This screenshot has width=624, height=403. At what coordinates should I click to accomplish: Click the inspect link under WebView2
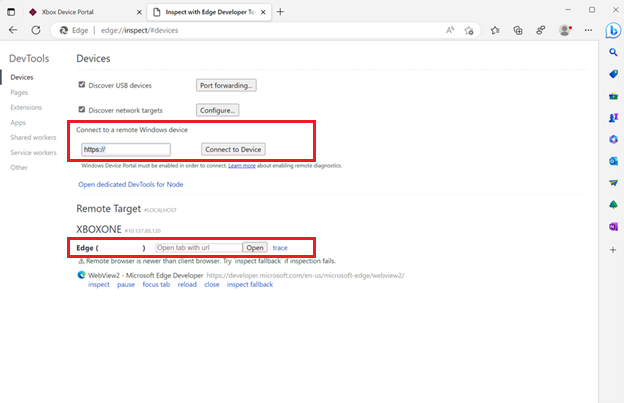pos(99,284)
